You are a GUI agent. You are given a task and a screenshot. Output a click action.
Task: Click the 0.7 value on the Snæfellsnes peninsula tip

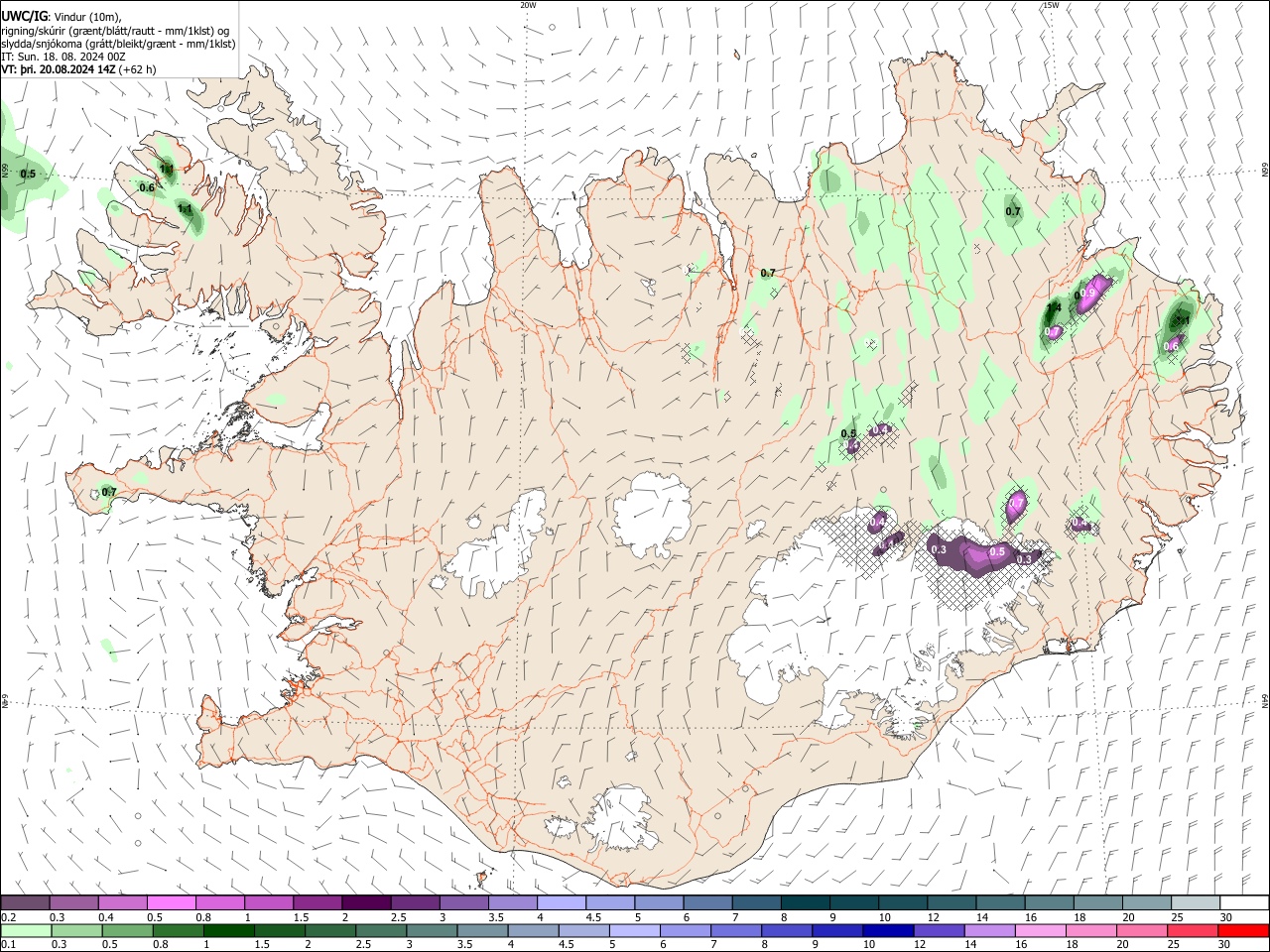point(109,492)
